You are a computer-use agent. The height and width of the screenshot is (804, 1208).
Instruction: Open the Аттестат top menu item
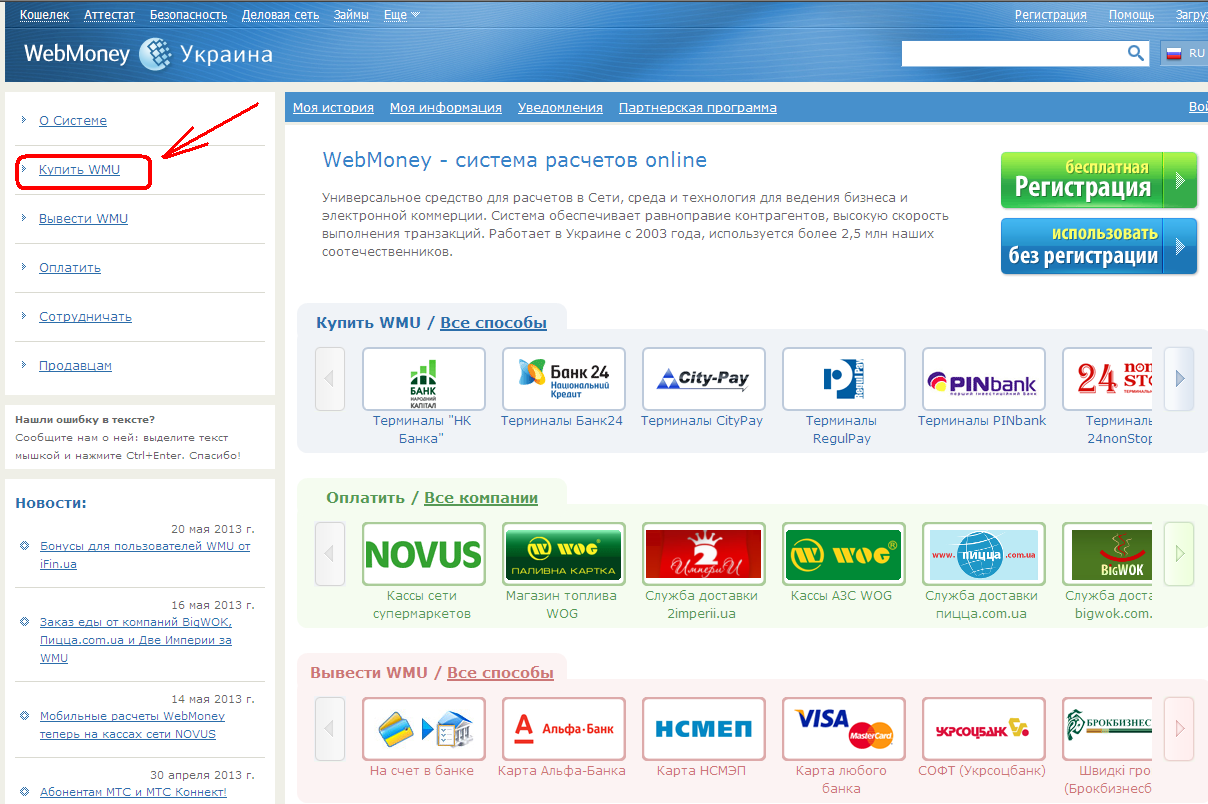pyautogui.click(x=109, y=15)
